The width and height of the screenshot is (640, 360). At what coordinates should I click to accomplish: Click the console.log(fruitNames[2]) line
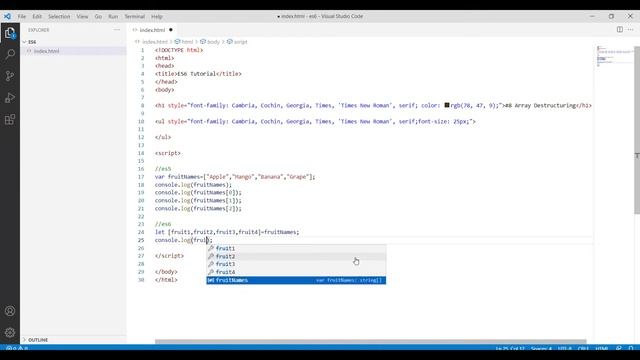(198, 208)
